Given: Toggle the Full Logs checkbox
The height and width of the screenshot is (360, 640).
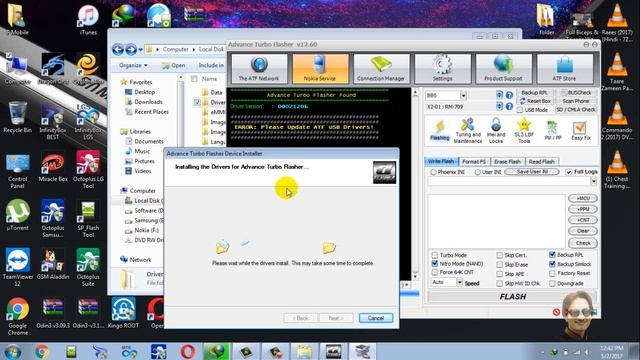Looking at the screenshot, I should [x=569, y=172].
